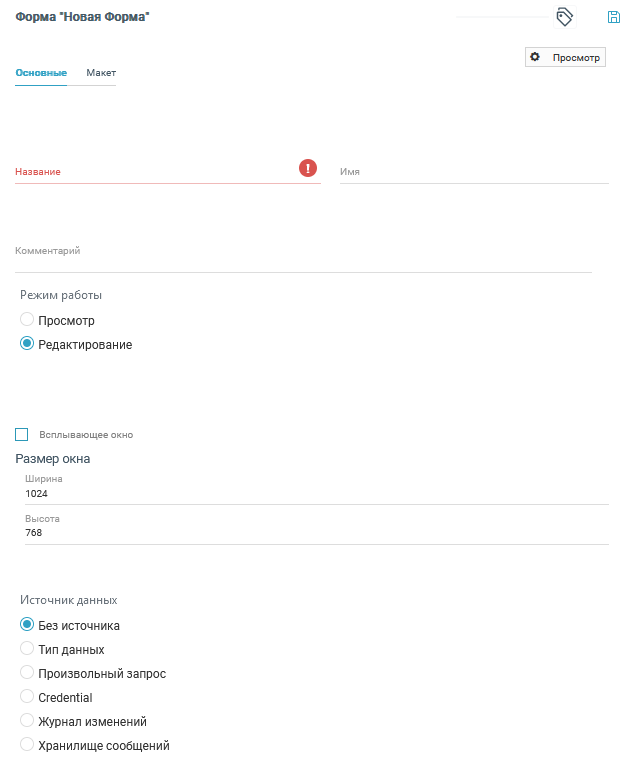Select the Просмотр work mode radio button
642x768 pixels.
(27, 320)
